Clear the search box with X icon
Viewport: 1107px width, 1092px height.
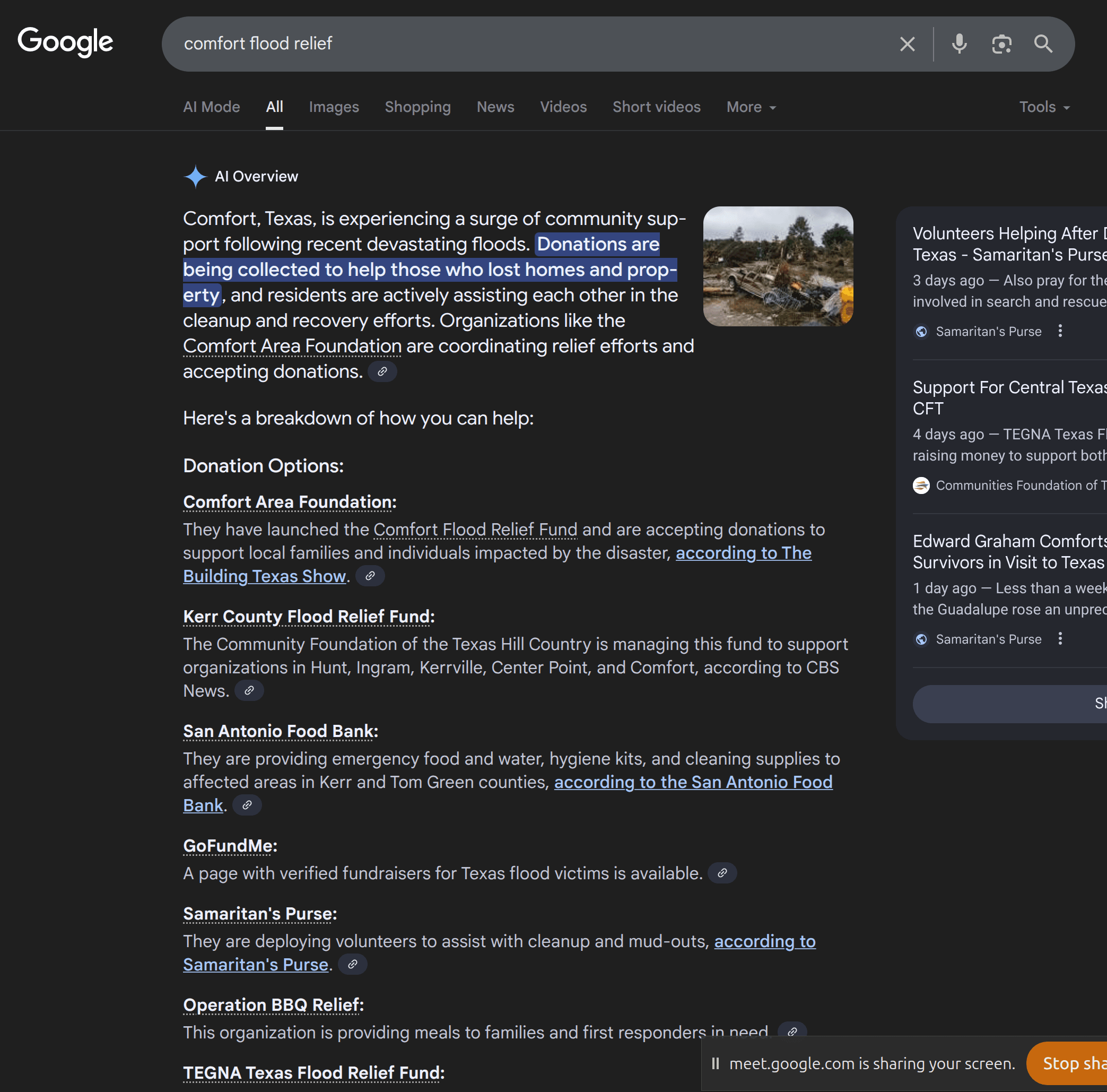[907, 44]
